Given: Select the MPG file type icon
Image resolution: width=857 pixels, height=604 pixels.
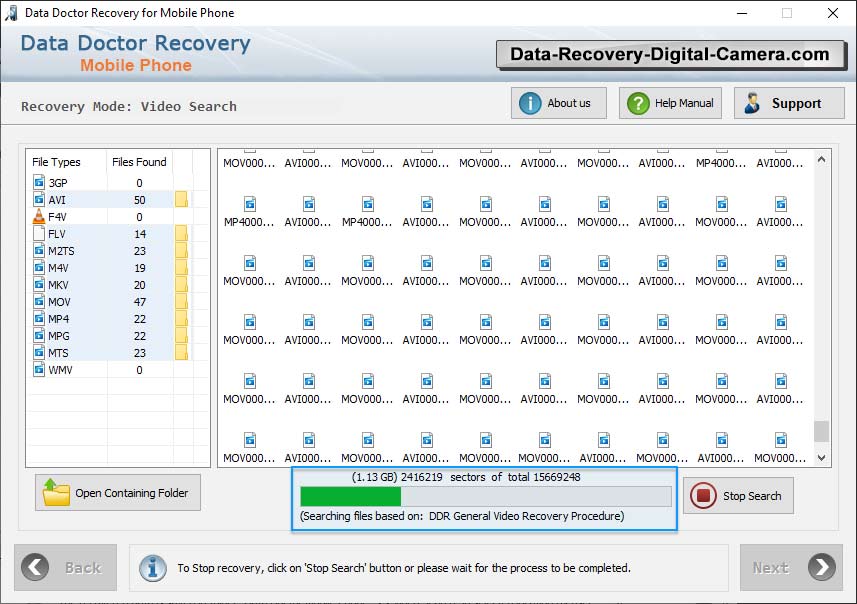Looking at the screenshot, I should (39, 335).
